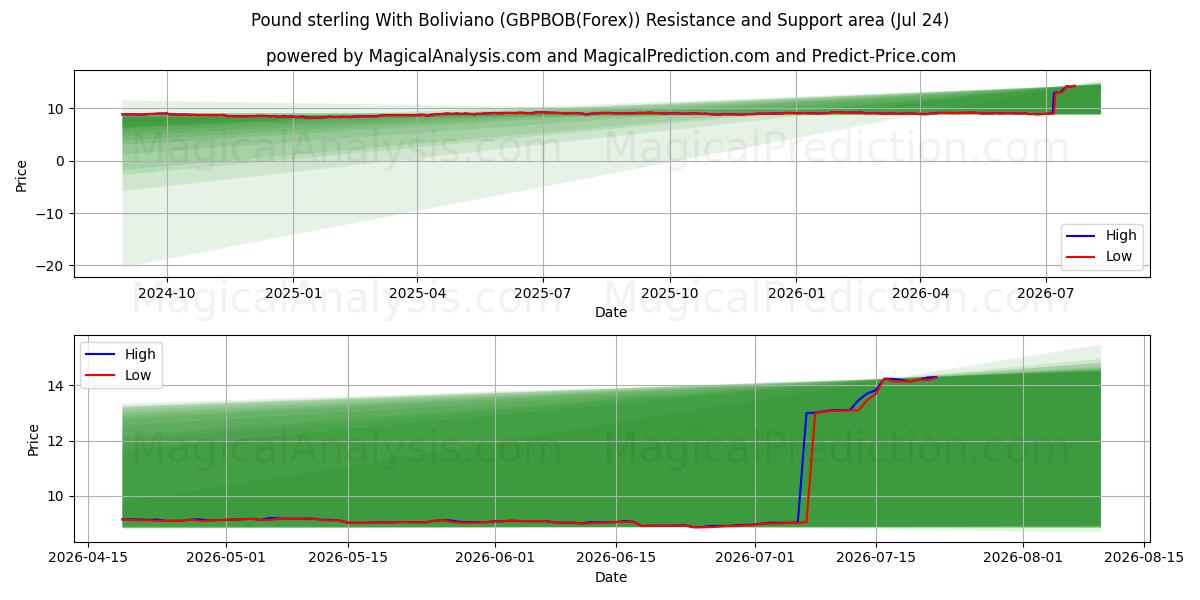
Task: Click 'High' in the top chart legend
Action: [1121, 235]
